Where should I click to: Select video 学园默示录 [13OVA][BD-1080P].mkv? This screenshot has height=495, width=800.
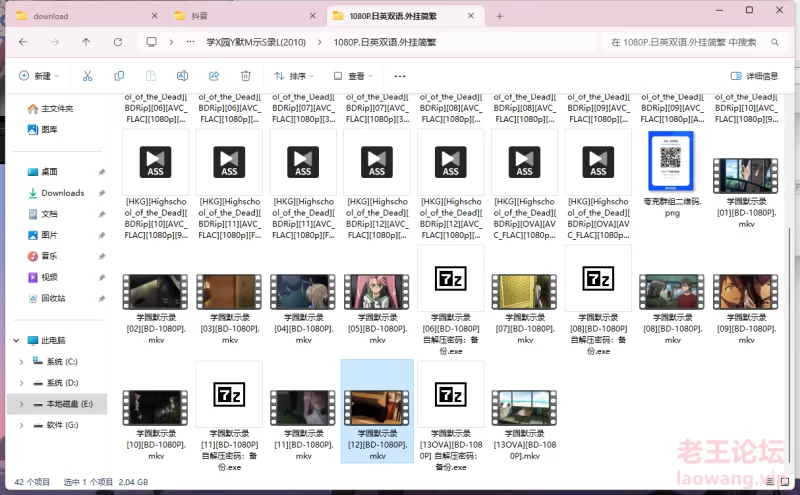pyautogui.click(x=524, y=424)
